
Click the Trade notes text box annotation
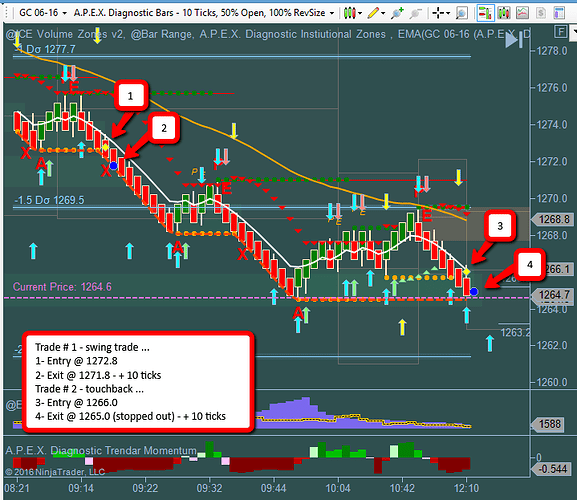(x=138, y=382)
